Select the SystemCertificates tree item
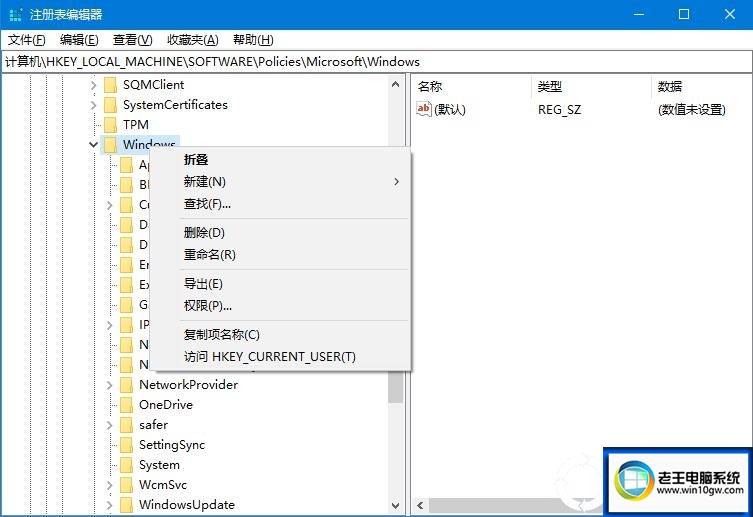The image size is (753, 517). (175, 105)
